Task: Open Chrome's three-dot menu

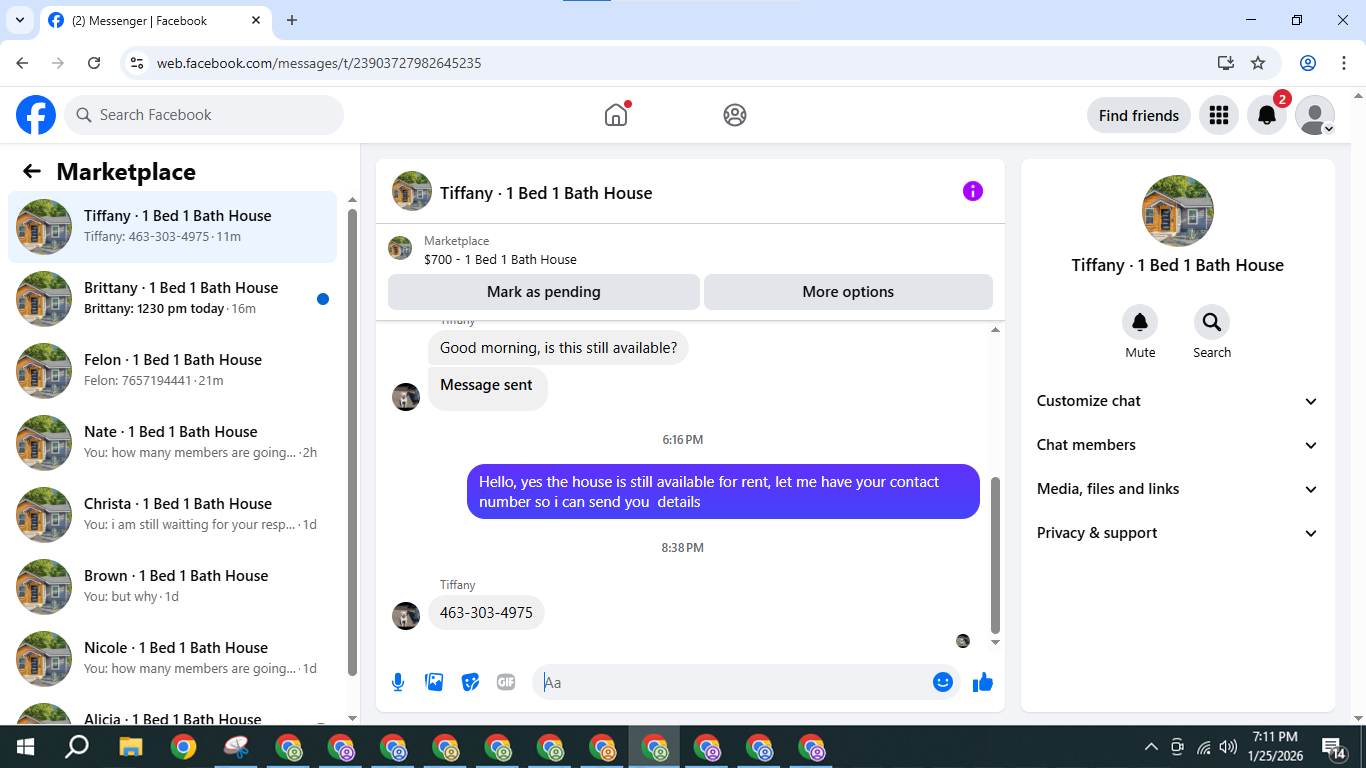Action: [1343, 63]
